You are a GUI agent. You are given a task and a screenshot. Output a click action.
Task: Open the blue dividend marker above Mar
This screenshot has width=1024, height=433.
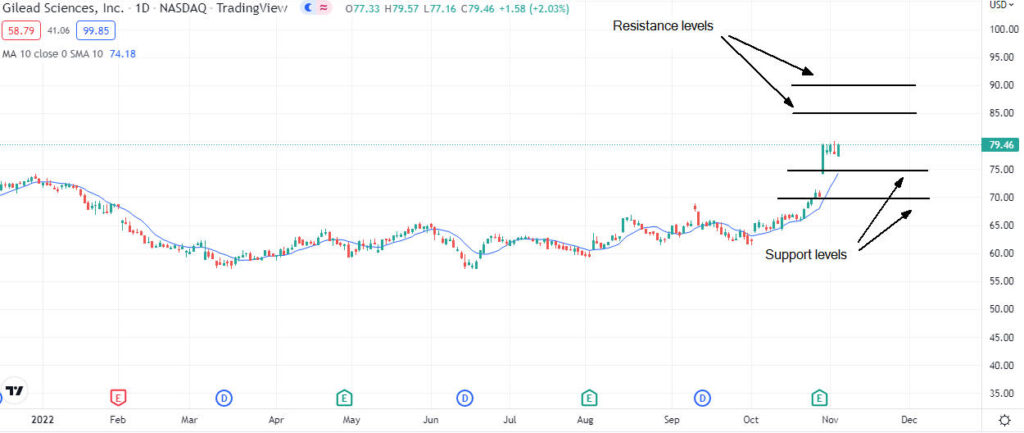pos(224,396)
